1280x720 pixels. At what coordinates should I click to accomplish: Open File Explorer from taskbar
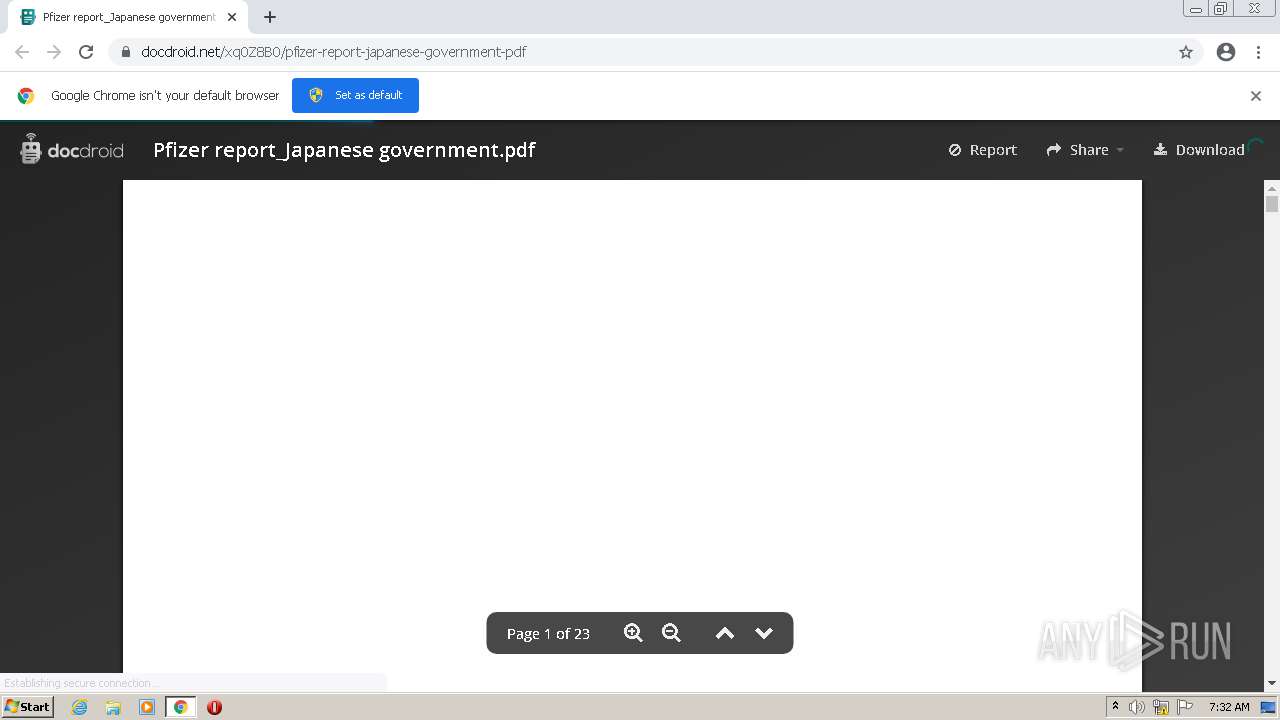(113, 707)
